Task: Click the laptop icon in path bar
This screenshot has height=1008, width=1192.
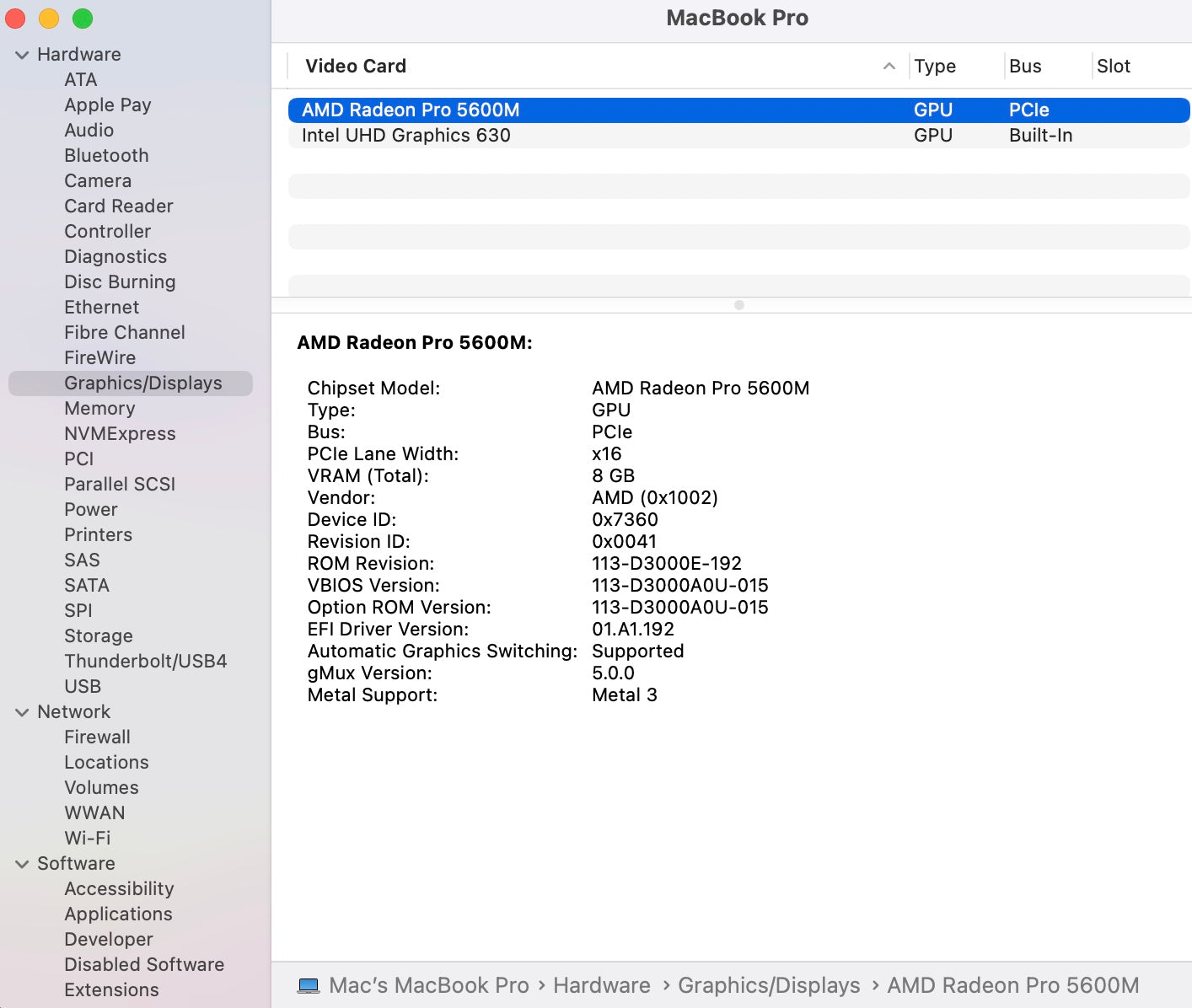Action: pos(309,985)
